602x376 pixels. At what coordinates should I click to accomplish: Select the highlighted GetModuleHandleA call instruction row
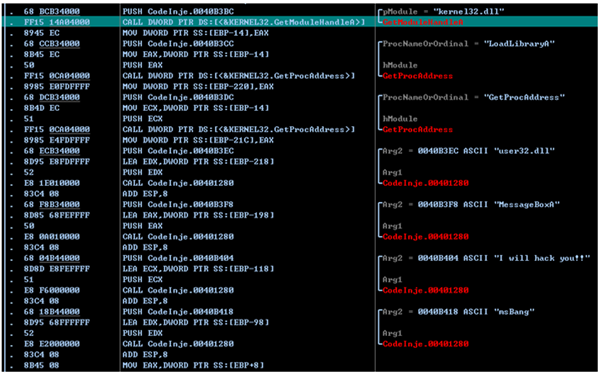(x=301, y=22)
